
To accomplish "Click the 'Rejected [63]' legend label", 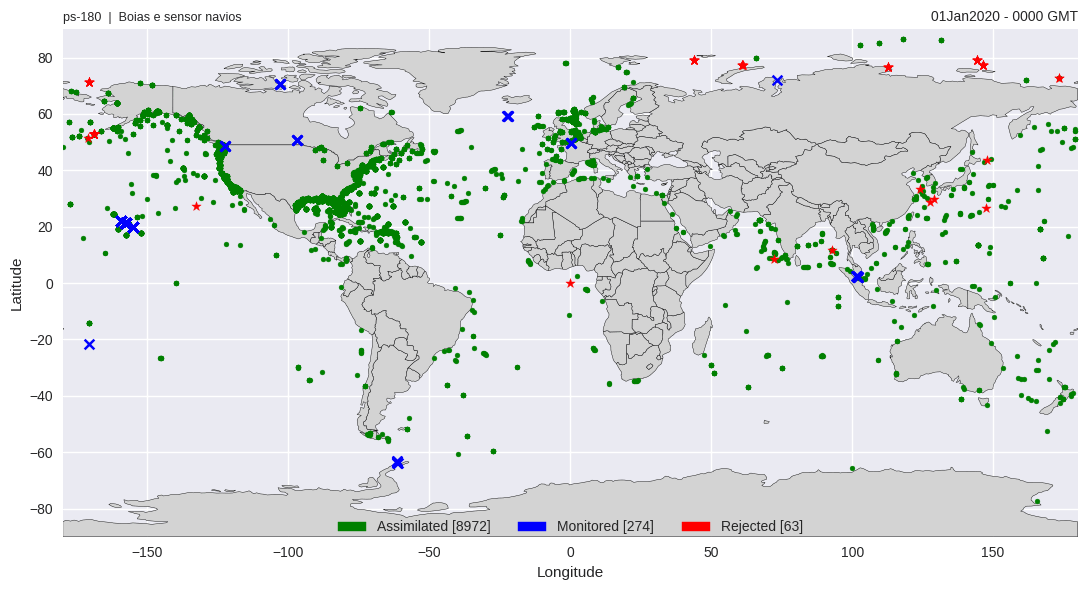I will [x=761, y=526].
